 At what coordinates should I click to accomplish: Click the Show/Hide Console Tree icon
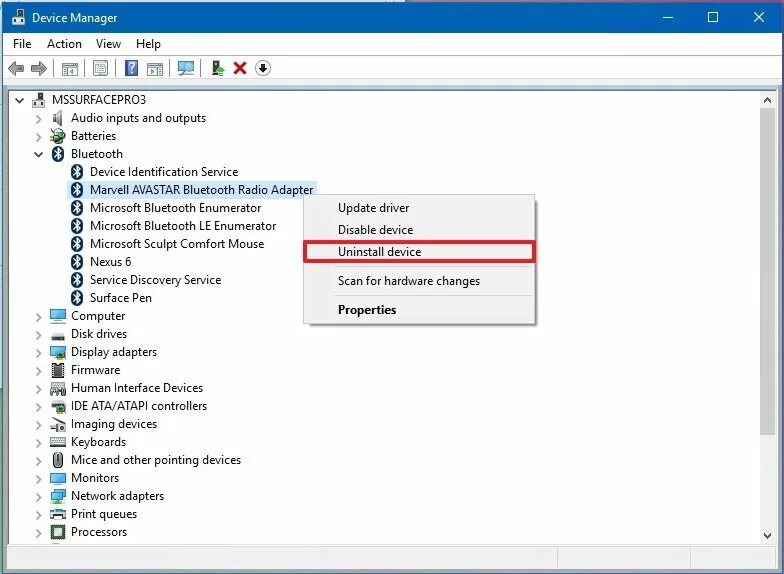tap(70, 68)
